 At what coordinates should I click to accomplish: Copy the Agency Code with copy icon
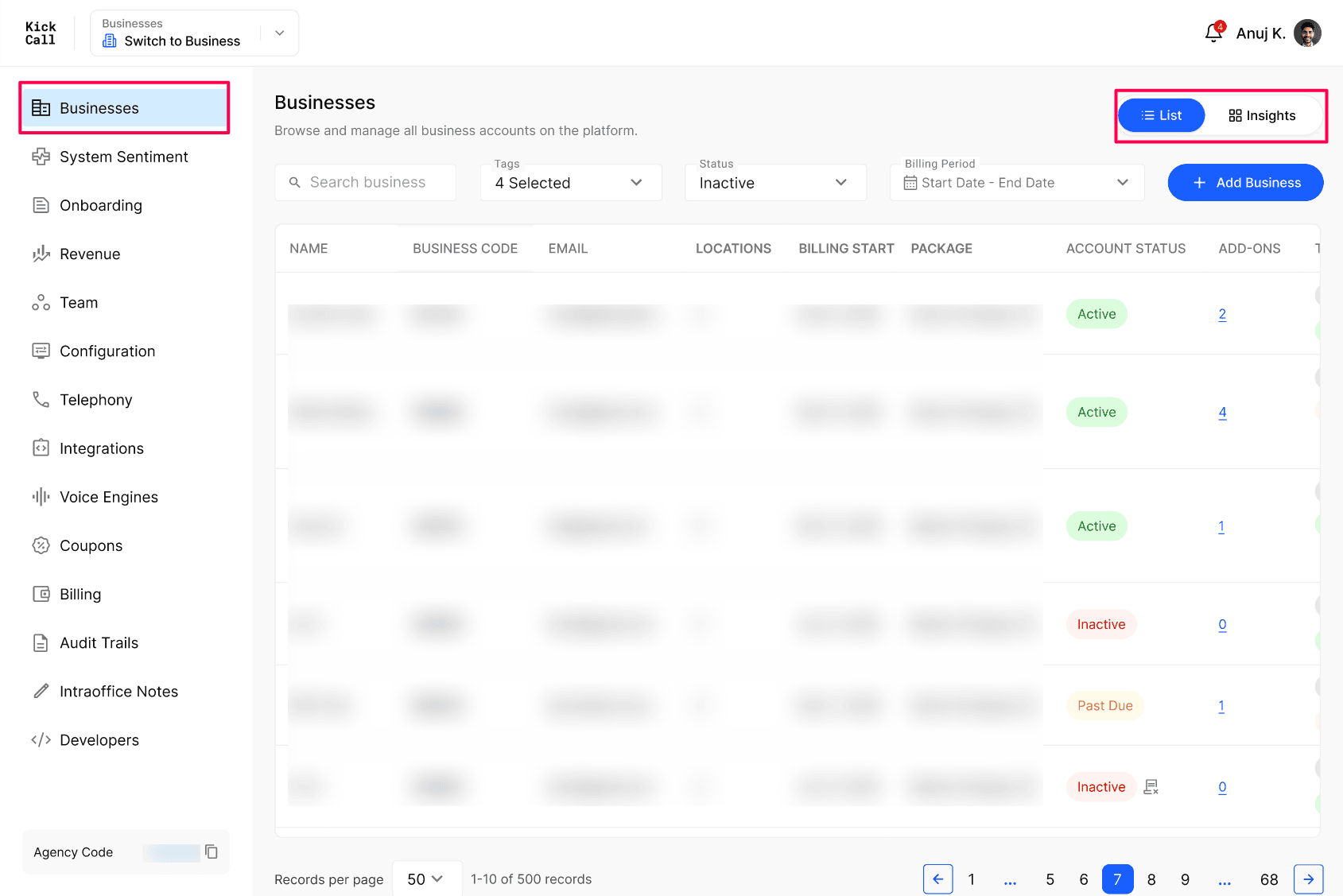coord(212,851)
